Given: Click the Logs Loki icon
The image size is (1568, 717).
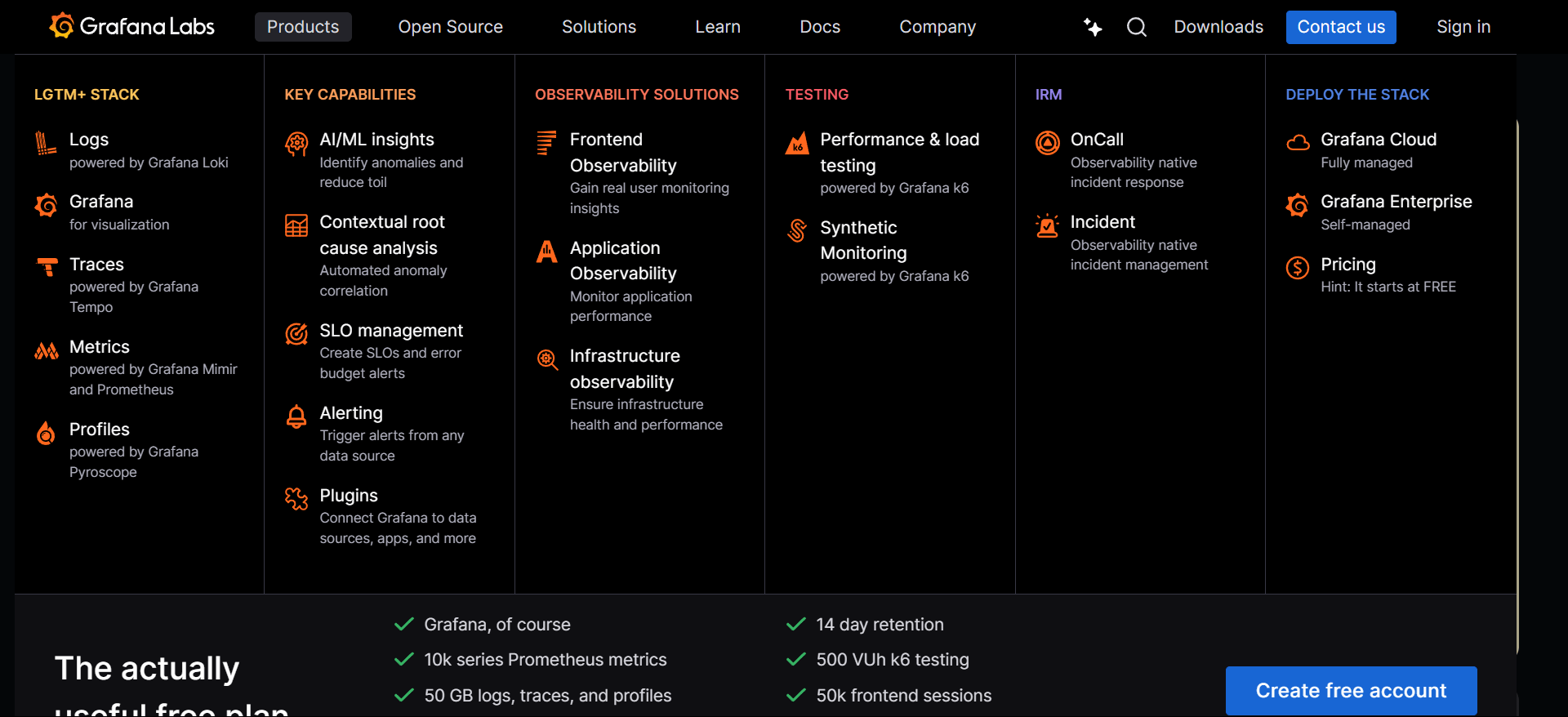Looking at the screenshot, I should pyautogui.click(x=46, y=143).
